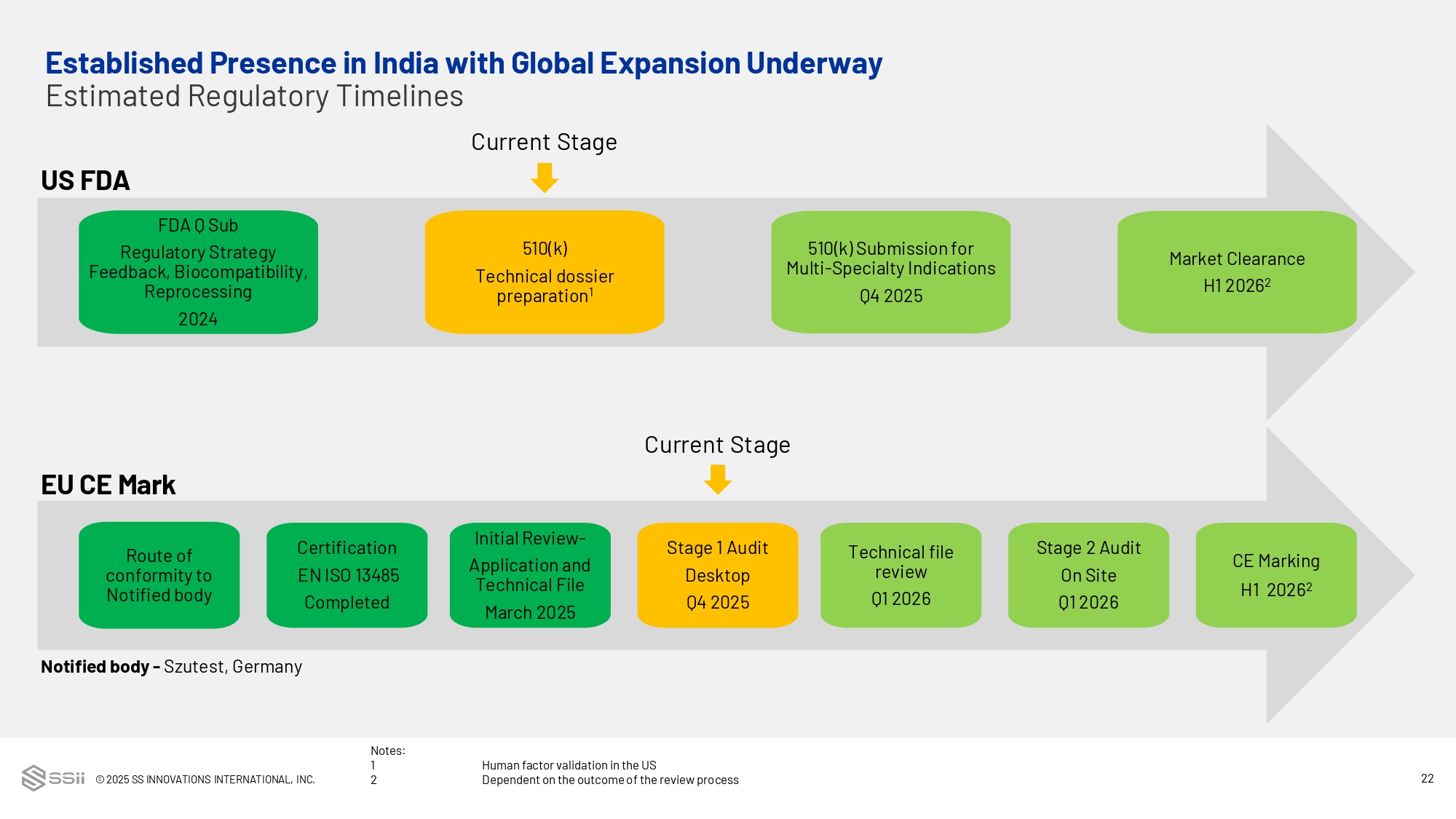Select Initial Review March 2025 box
Image resolution: width=1456 pixels, height=819 pixels.
click(x=530, y=575)
